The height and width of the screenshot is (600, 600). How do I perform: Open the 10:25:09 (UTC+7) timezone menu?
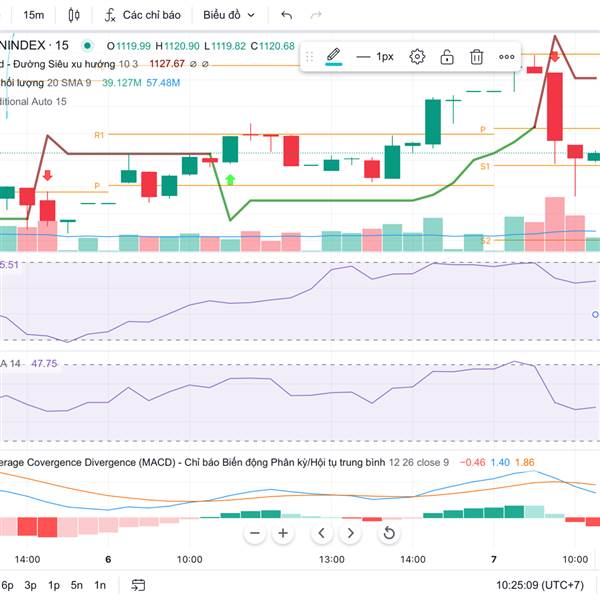tap(540, 585)
